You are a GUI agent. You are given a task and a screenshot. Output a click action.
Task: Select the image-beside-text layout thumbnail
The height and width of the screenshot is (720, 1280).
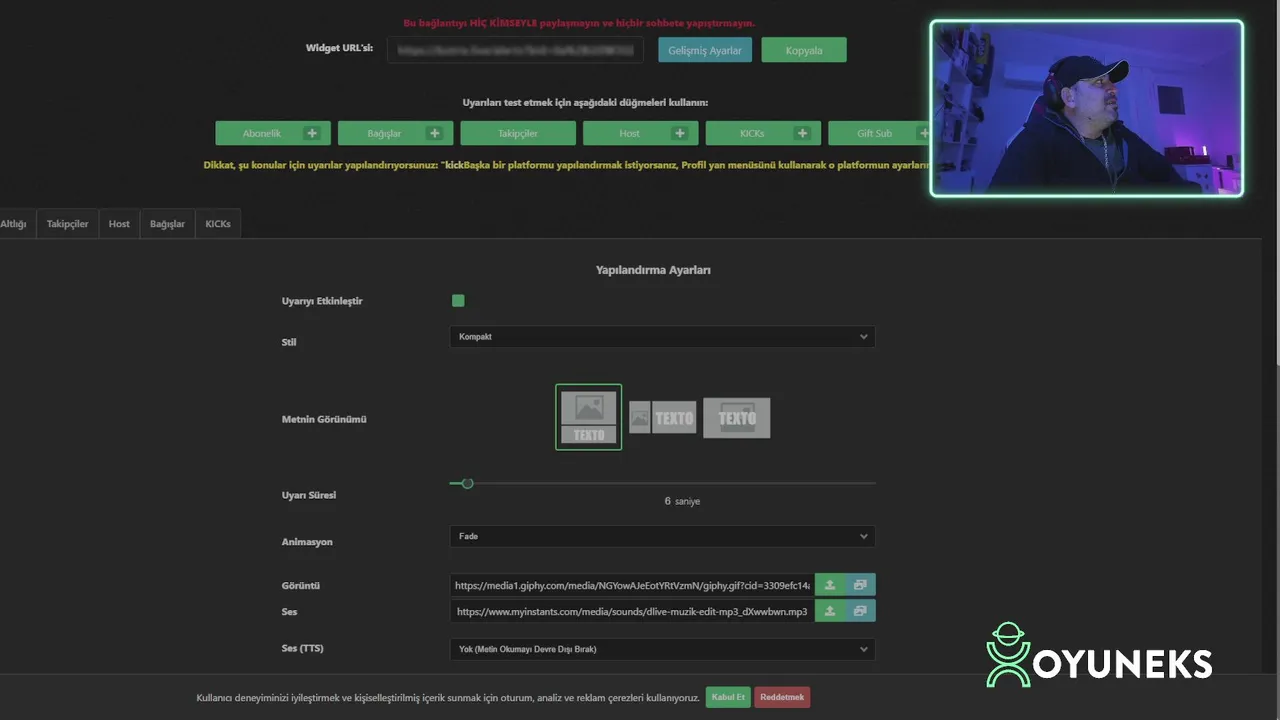(662, 417)
